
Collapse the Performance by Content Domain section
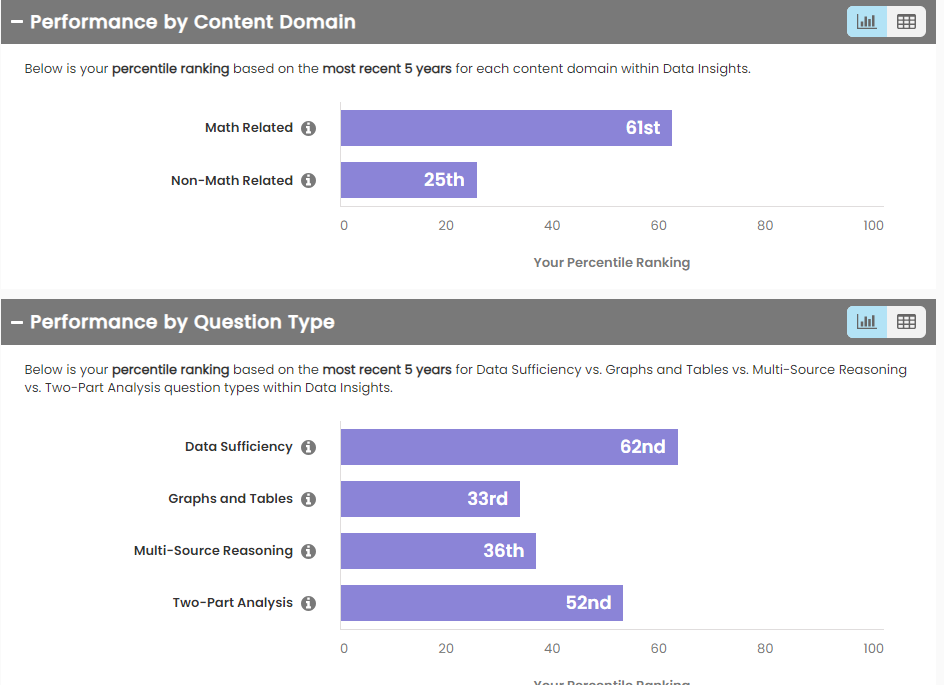click(x=17, y=22)
